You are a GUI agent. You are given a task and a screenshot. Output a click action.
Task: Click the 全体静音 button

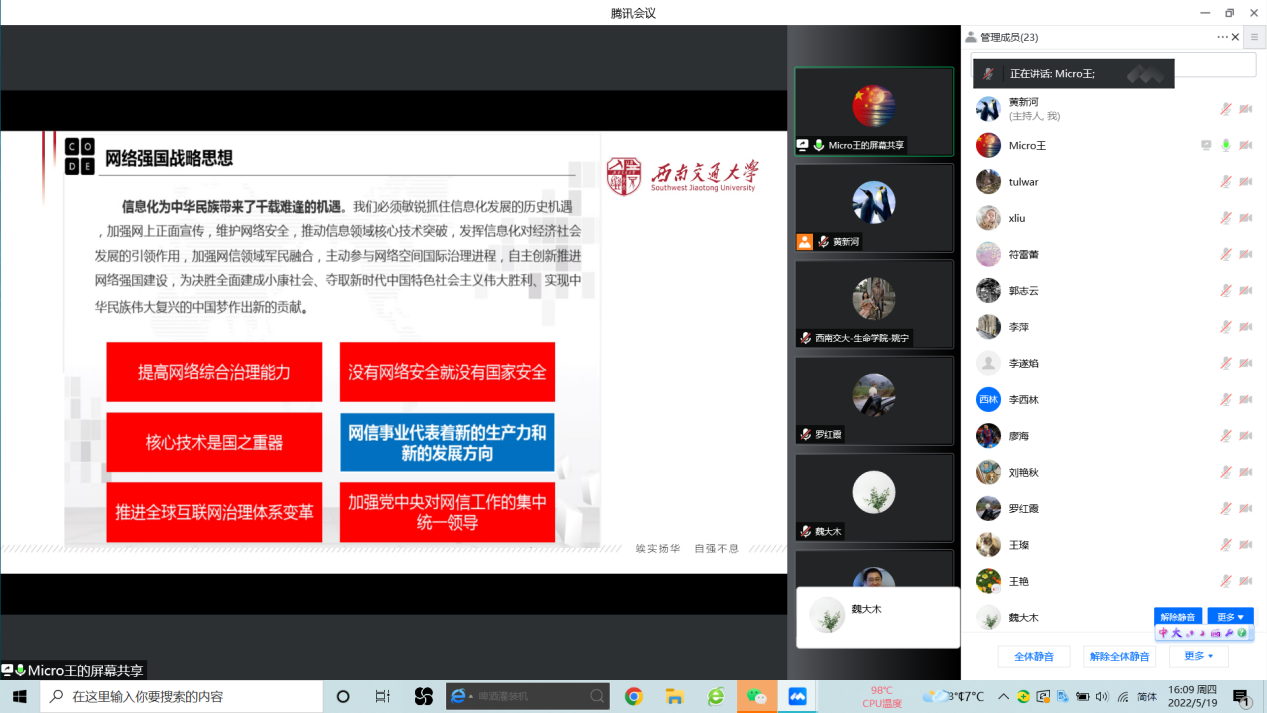click(1033, 656)
